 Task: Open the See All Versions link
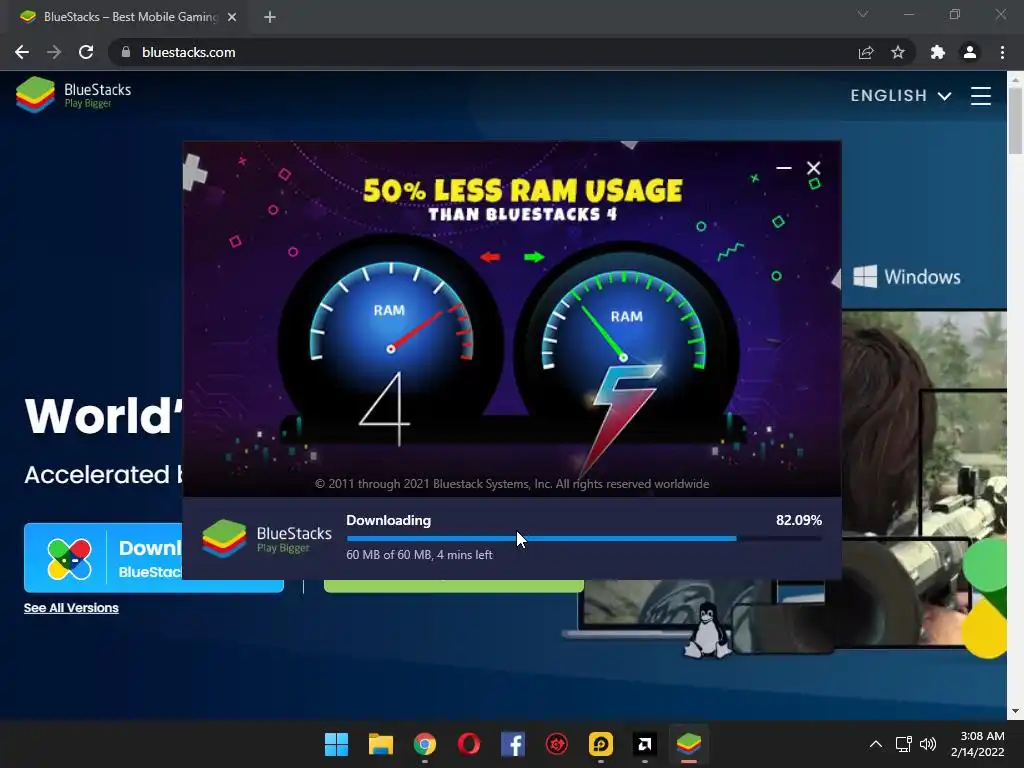pos(71,608)
